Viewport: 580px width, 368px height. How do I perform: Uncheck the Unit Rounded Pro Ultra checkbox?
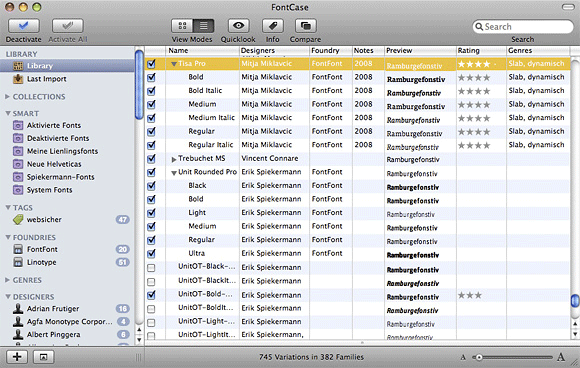pos(151,254)
